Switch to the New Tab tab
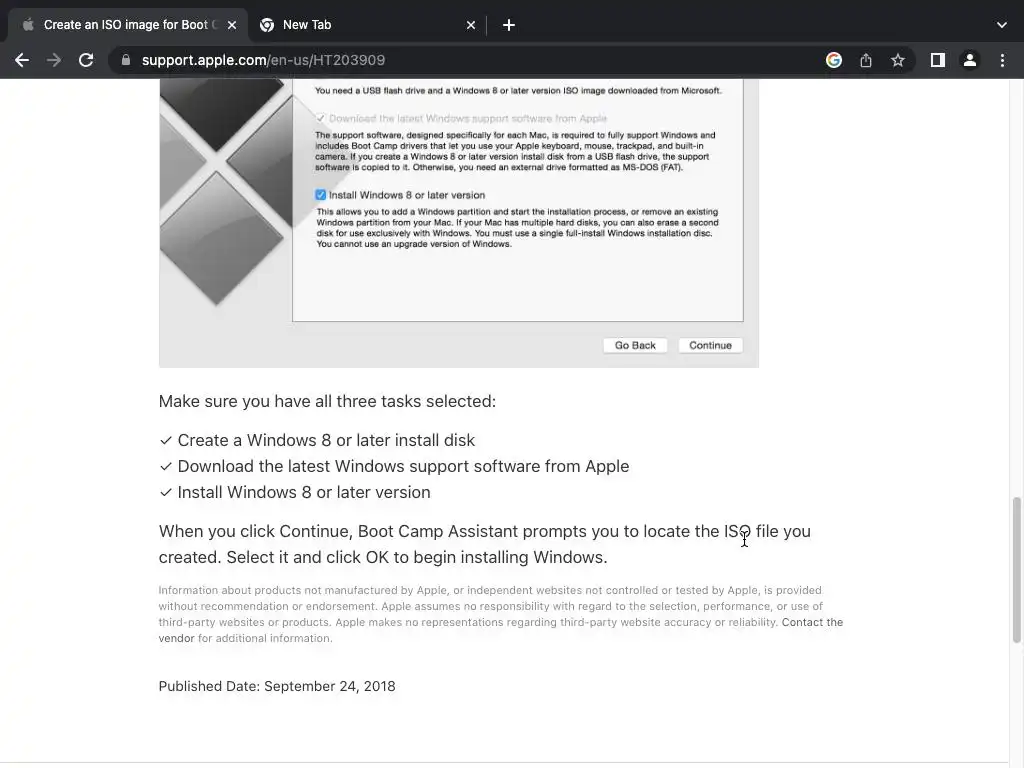The width and height of the screenshot is (1024, 768). 367,25
